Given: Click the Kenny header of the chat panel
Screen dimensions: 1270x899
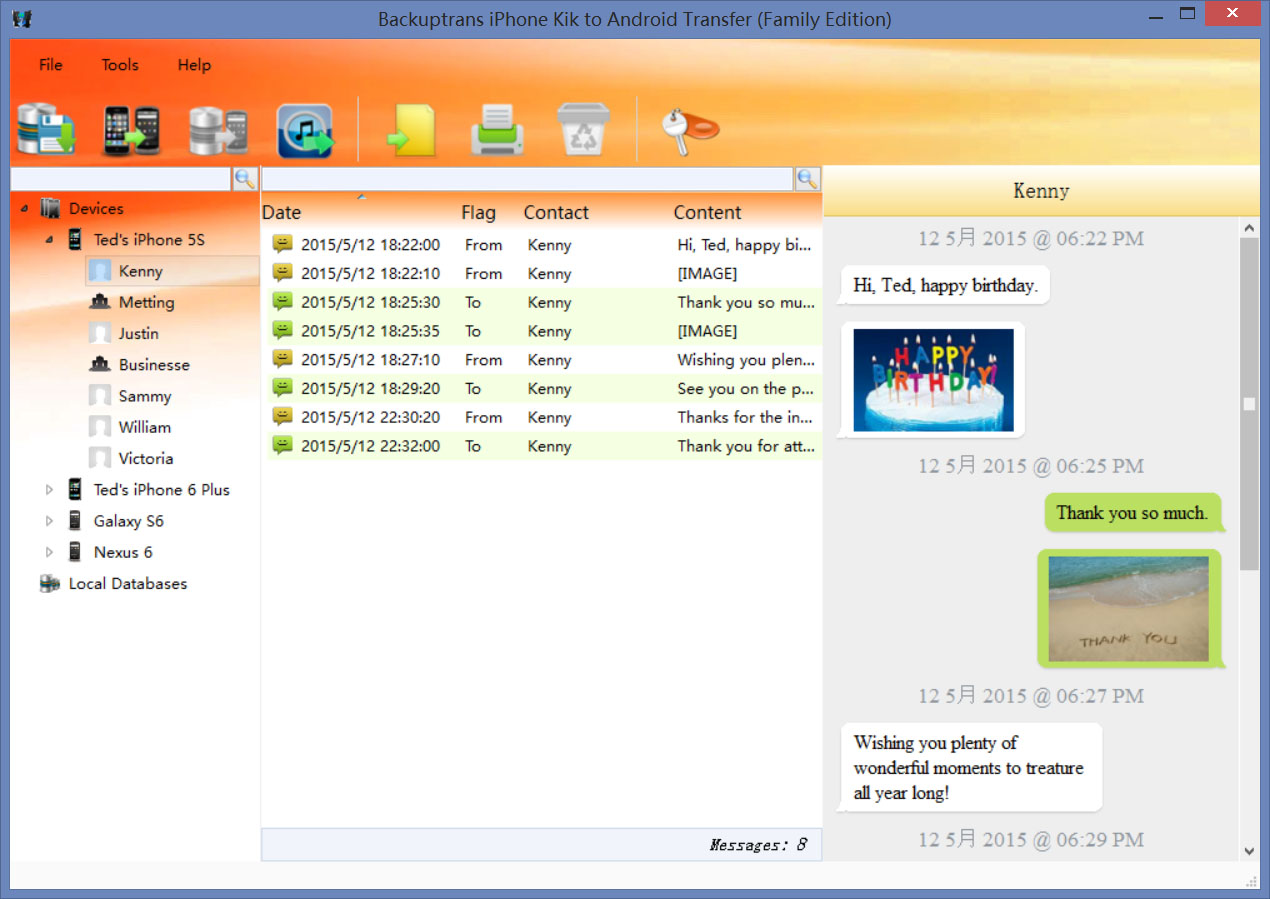Looking at the screenshot, I should coord(1041,191).
